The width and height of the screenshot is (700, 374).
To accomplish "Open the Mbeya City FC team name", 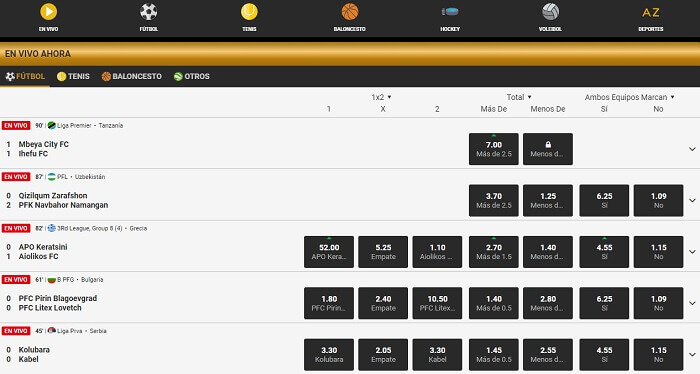I will tap(44, 144).
